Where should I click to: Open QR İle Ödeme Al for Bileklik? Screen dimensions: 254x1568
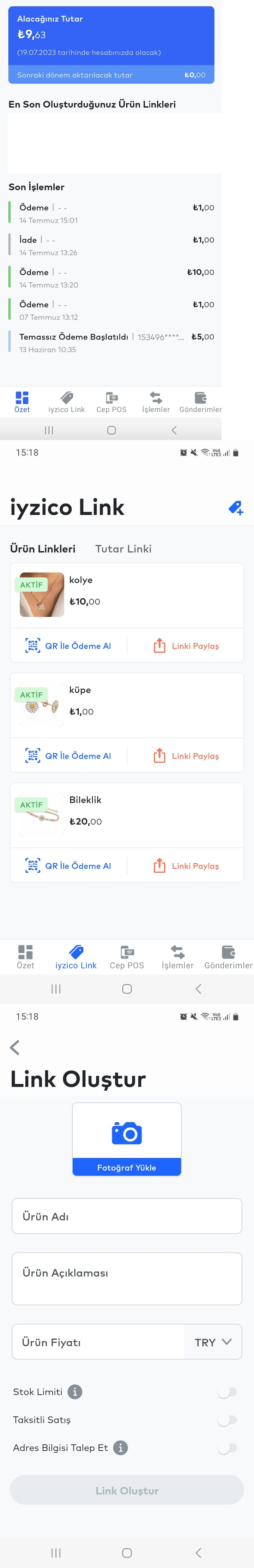[68, 865]
